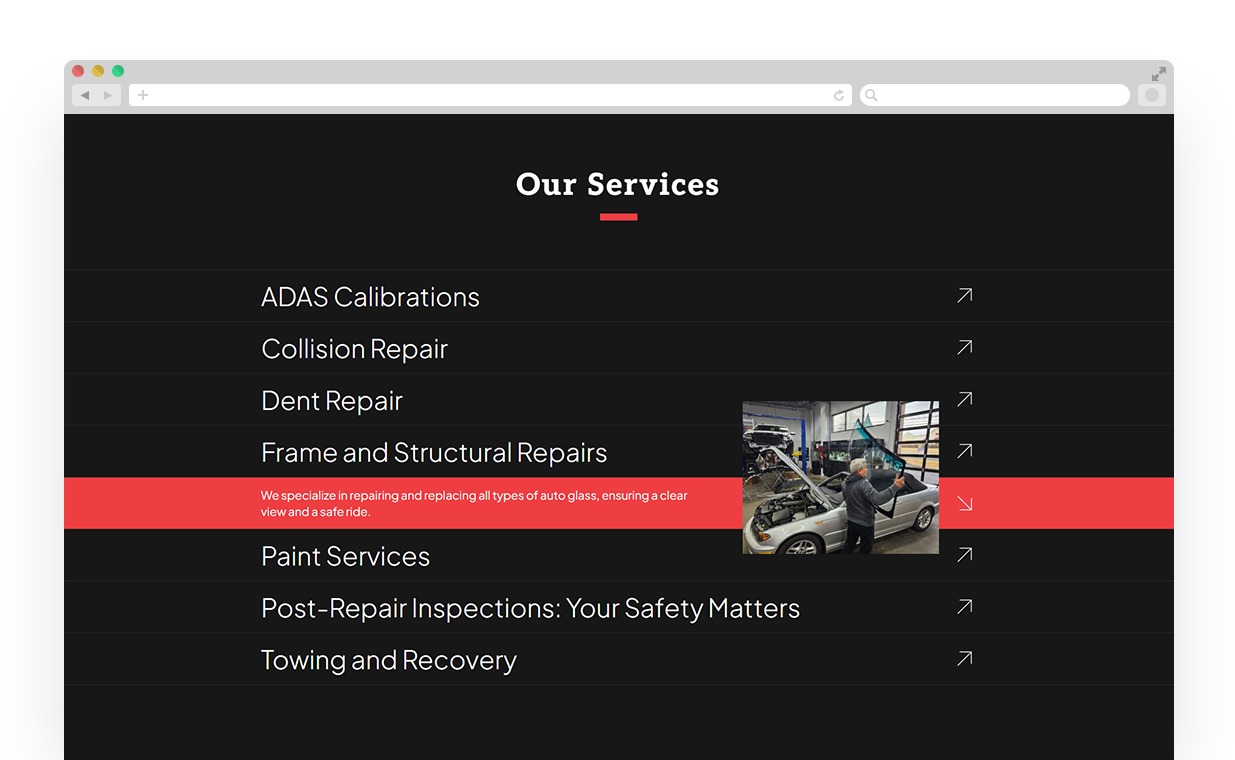Go to Paint Services page
1235x760 pixels.
click(x=345, y=556)
